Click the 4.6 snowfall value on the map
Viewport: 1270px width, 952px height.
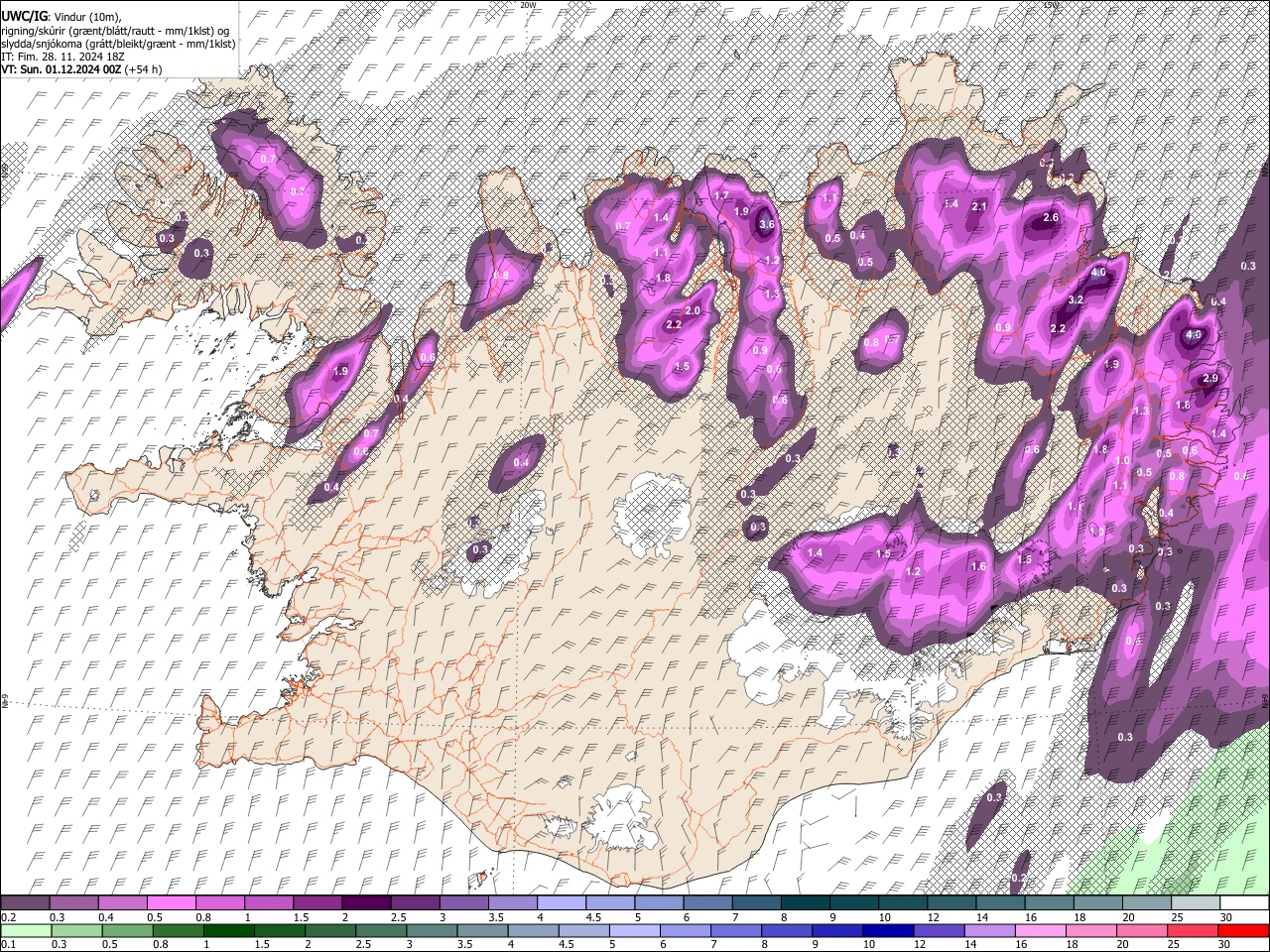[1194, 335]
